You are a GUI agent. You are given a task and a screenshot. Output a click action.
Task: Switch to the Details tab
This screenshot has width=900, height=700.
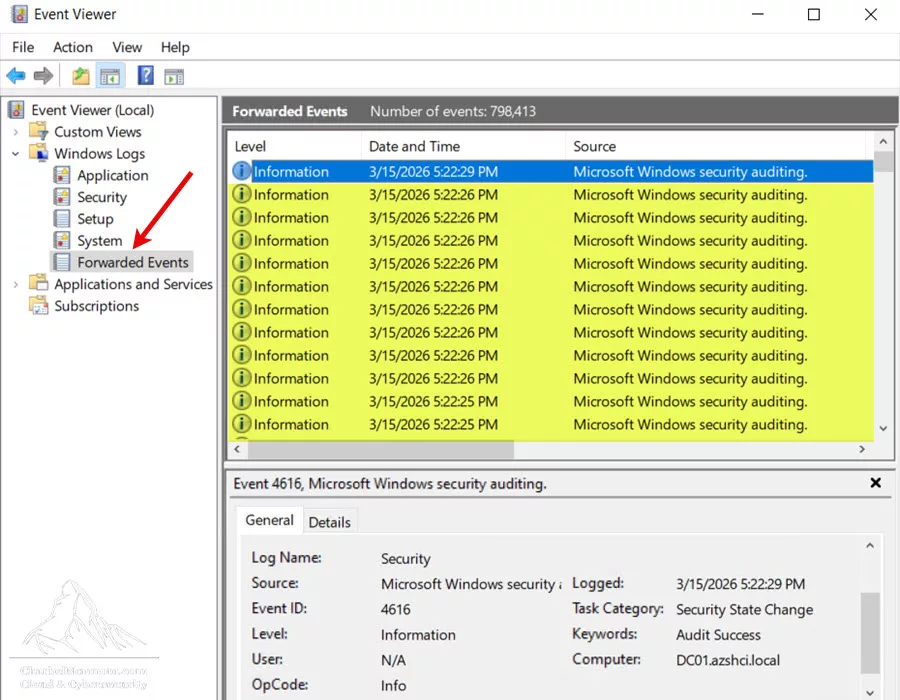click(329, 522)
